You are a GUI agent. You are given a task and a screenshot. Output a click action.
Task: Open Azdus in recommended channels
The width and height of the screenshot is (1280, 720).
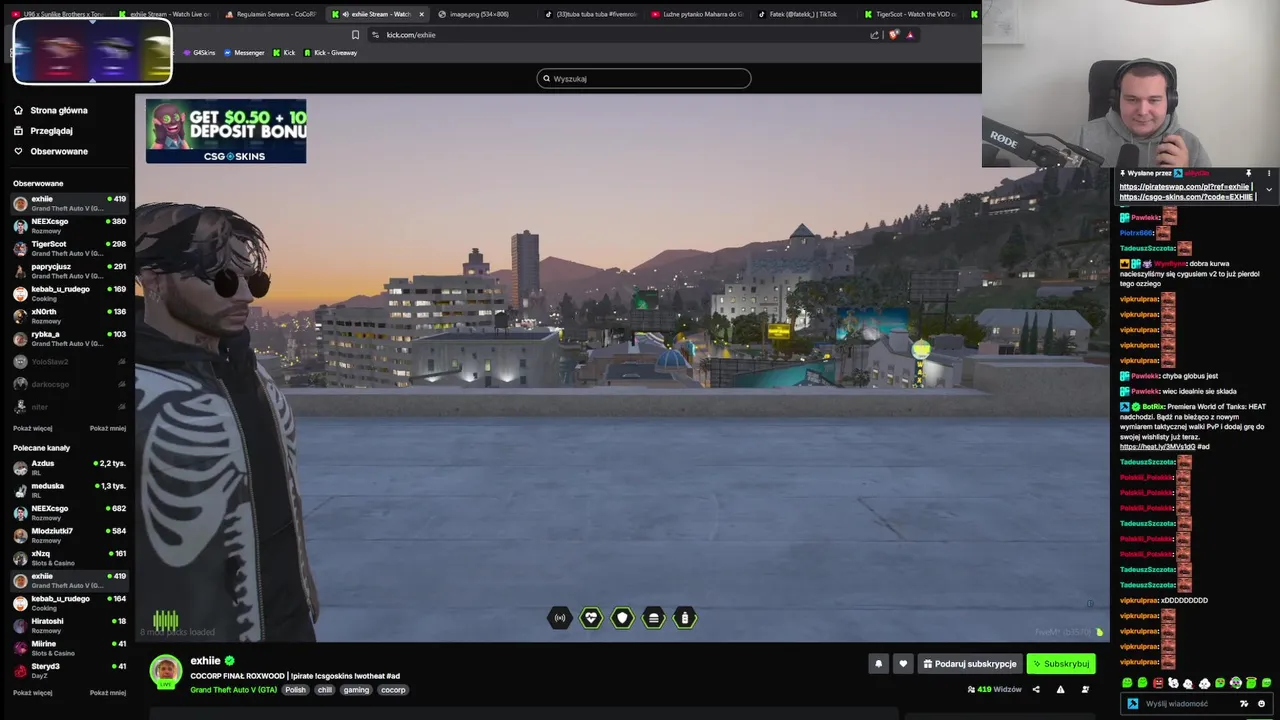point(69,468)
